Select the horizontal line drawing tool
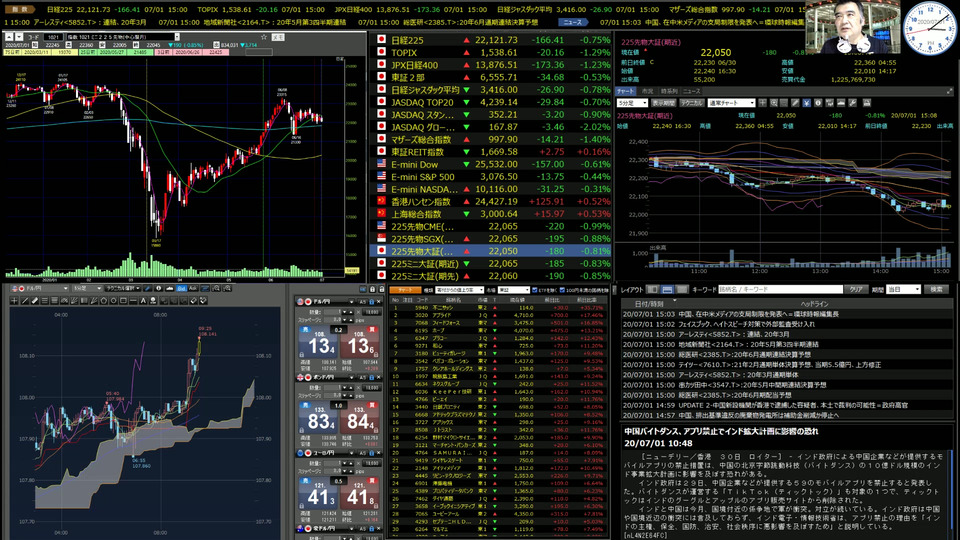Viewport: 960px width, 540px height. pos(133,301)
